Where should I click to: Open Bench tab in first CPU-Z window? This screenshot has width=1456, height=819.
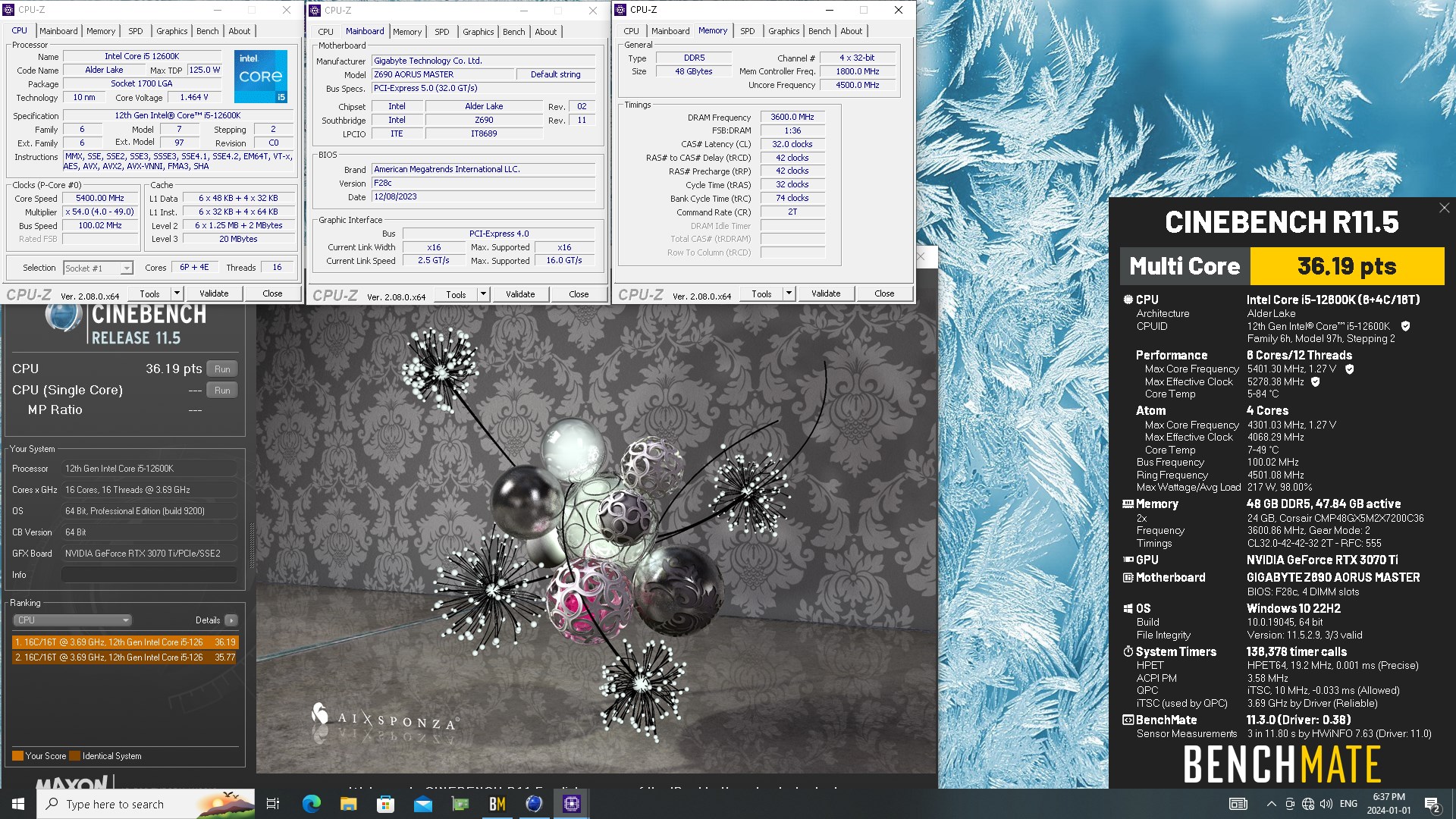tap(207, 31)
